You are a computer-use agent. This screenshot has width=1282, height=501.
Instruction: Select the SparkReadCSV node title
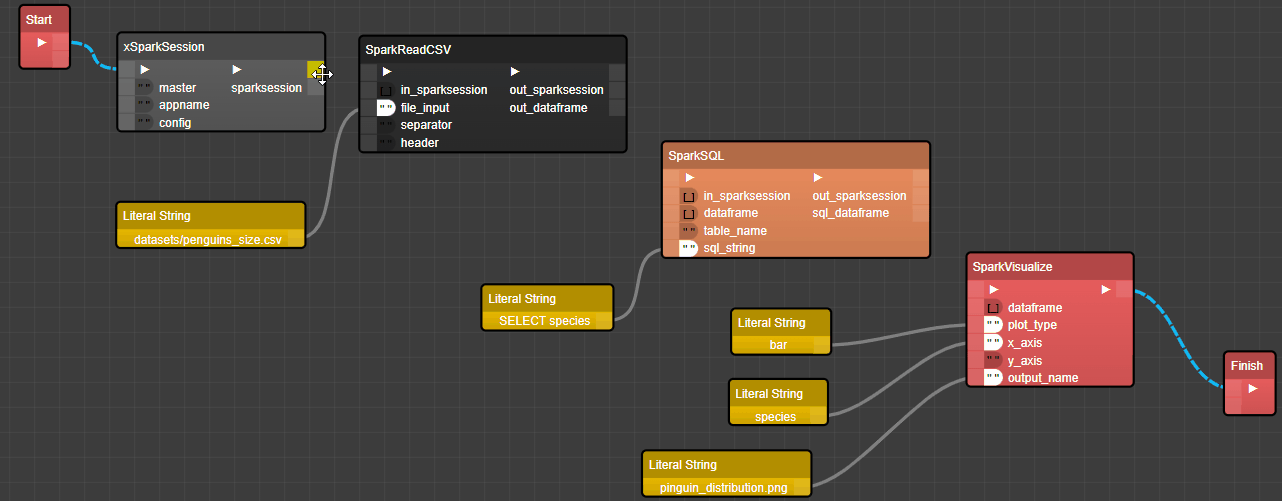pyautogui.click(x=408, y=50)
